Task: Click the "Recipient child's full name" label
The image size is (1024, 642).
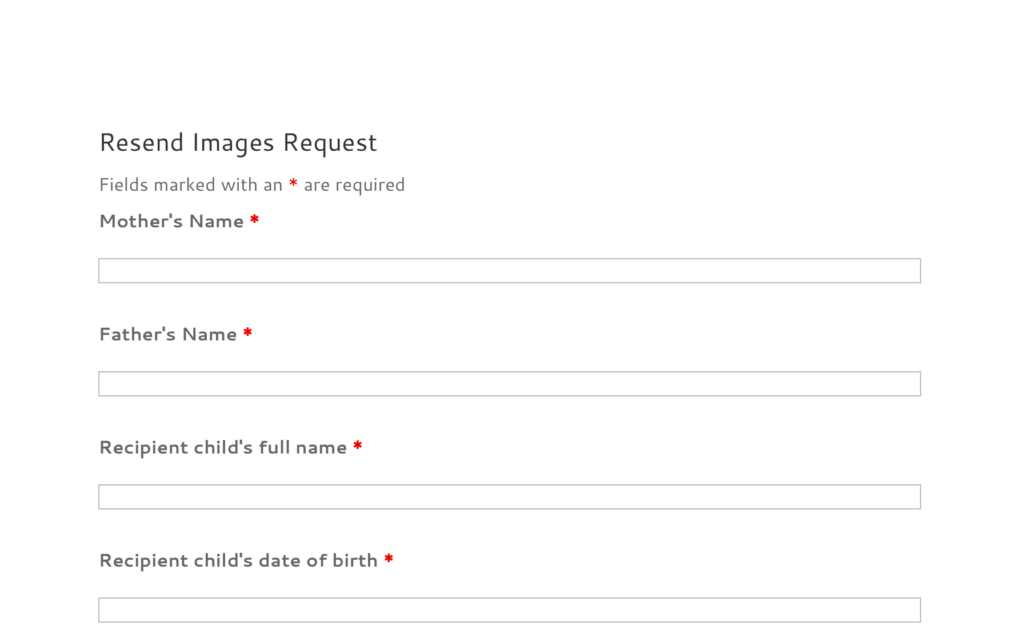Action: coord(223,447)
